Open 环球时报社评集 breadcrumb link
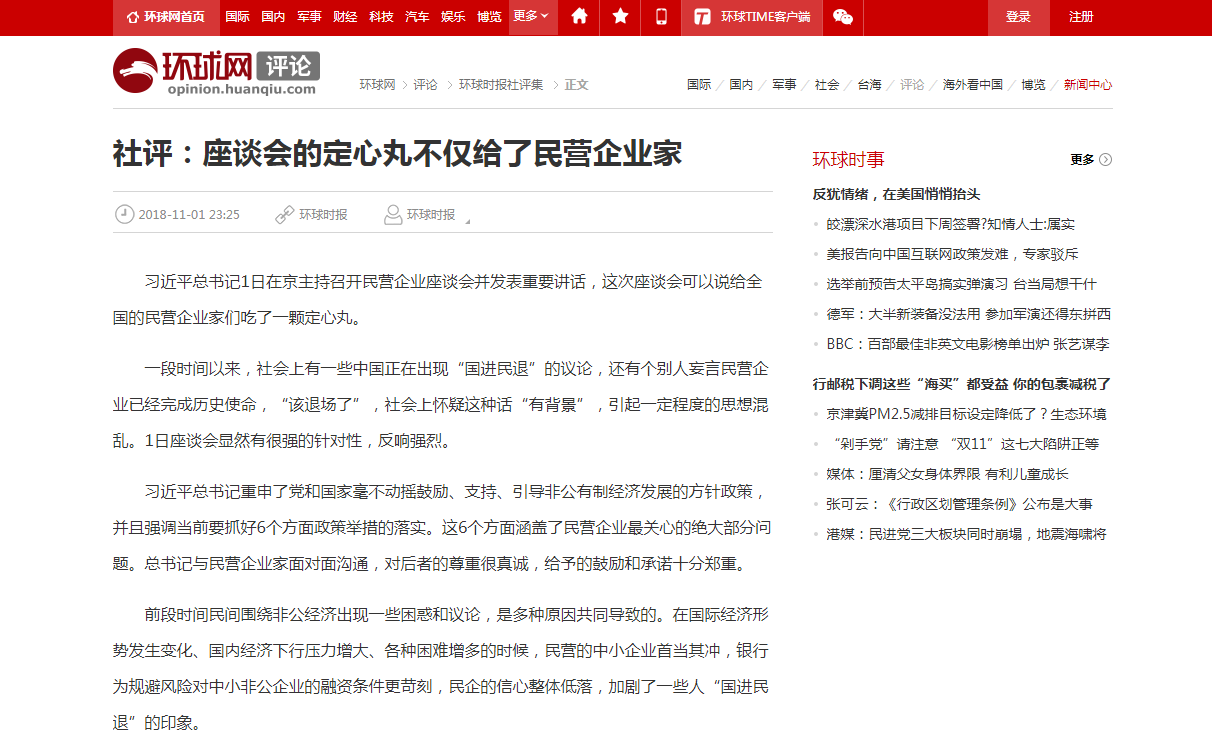Image resolution: width=1212 pixels, height=746 pixels. click(x=501, y=85)
